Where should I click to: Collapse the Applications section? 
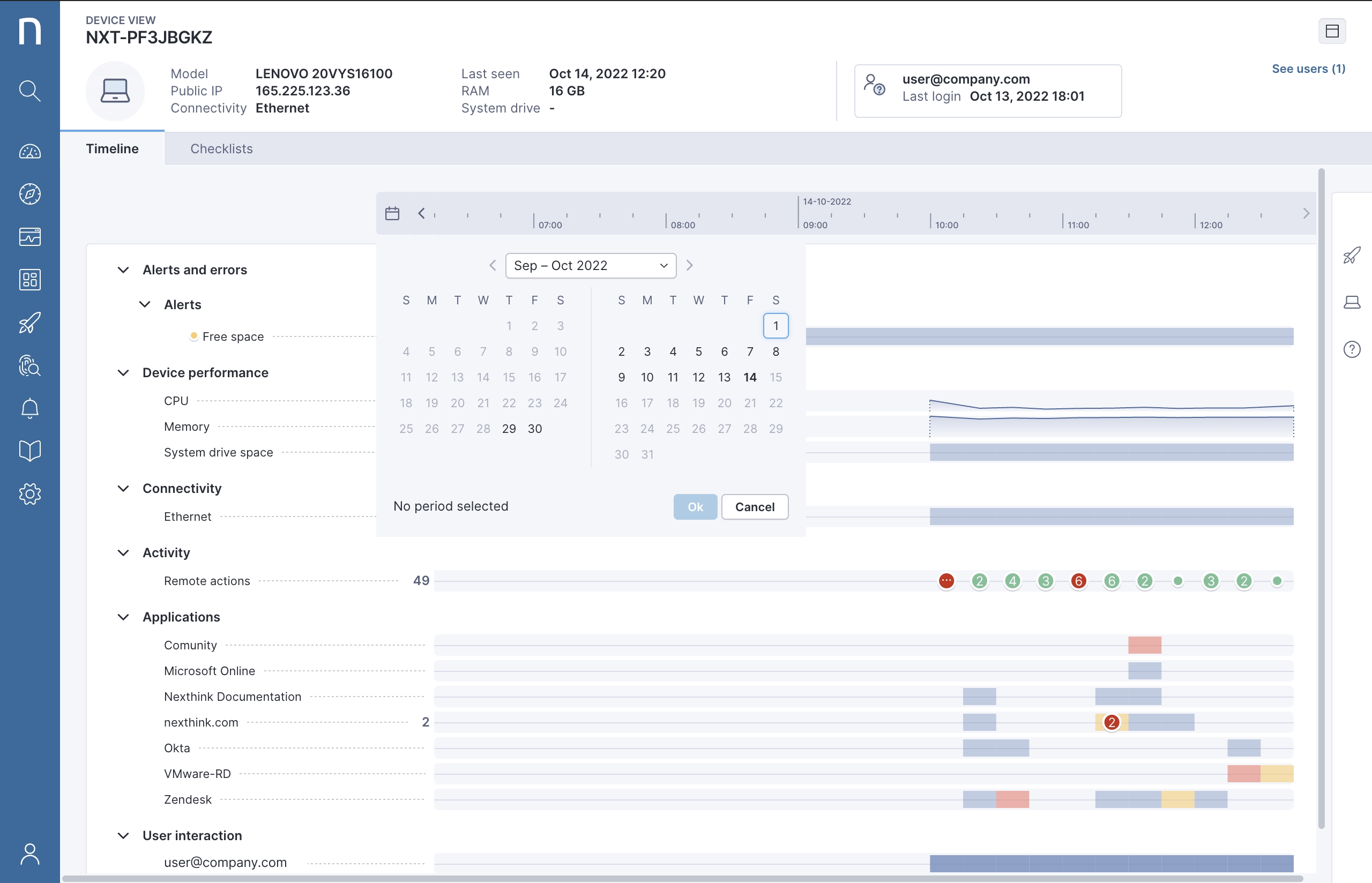pyautogui.click(x=123, y=617)
